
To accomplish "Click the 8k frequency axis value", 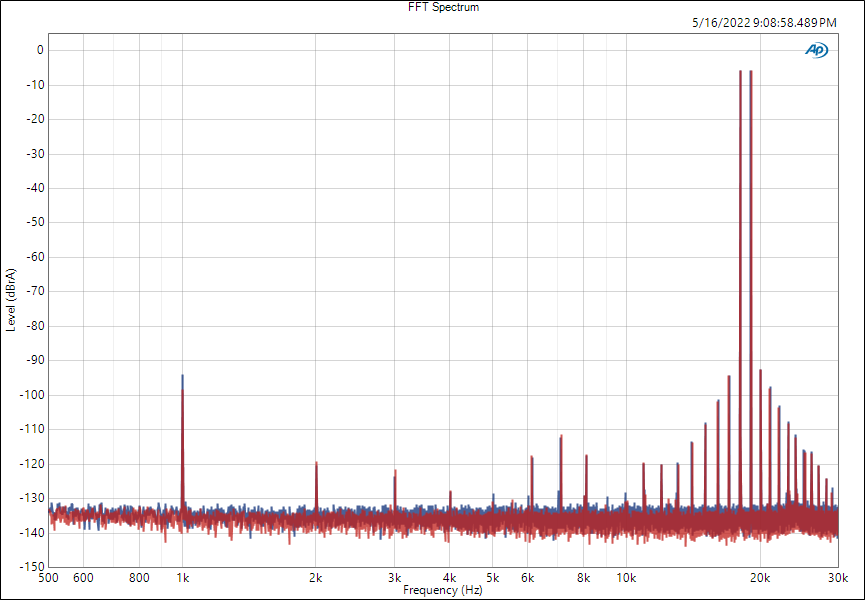I will 584,578.
